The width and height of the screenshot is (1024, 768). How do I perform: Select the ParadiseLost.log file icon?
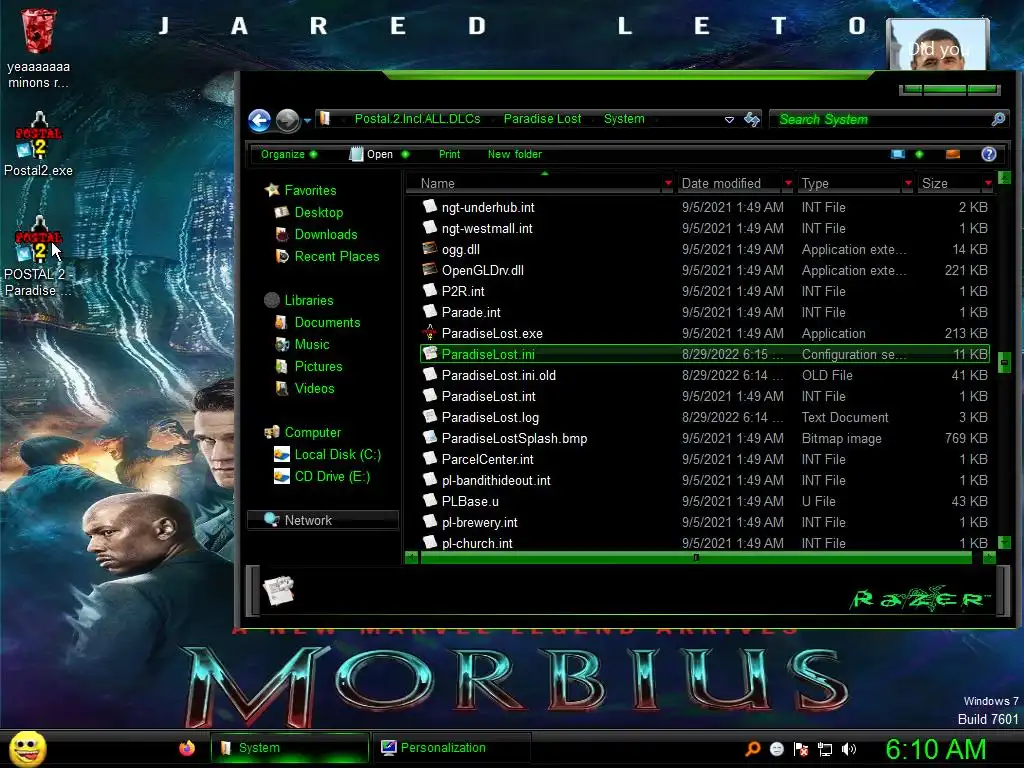(x=430, y=417)
